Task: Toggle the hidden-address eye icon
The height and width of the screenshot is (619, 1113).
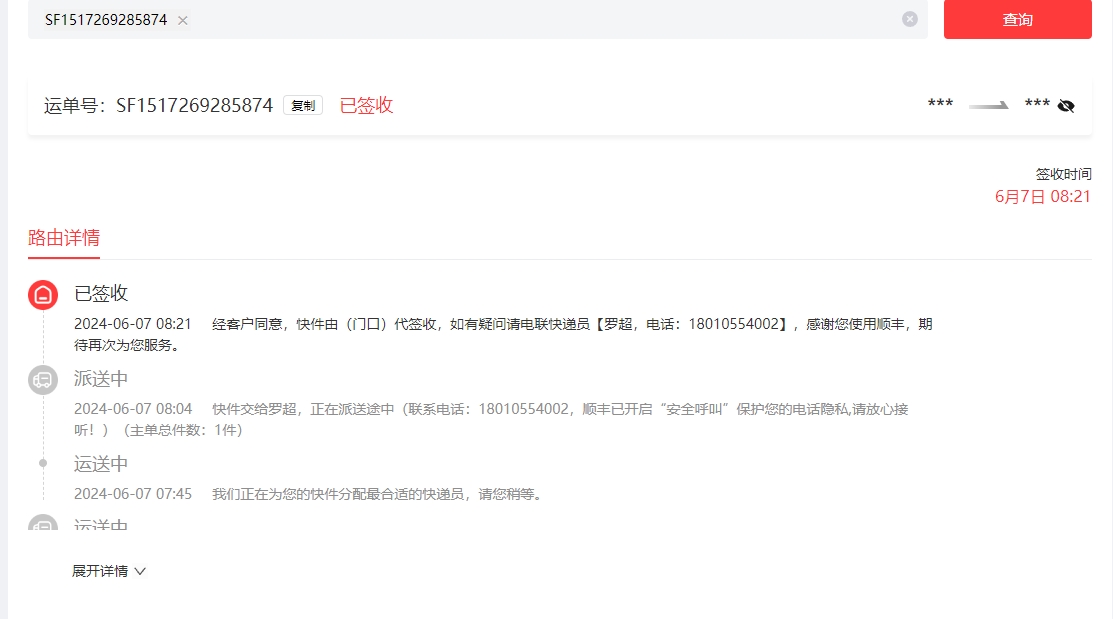Action: pyautogui.click(x=1065, y=106)
